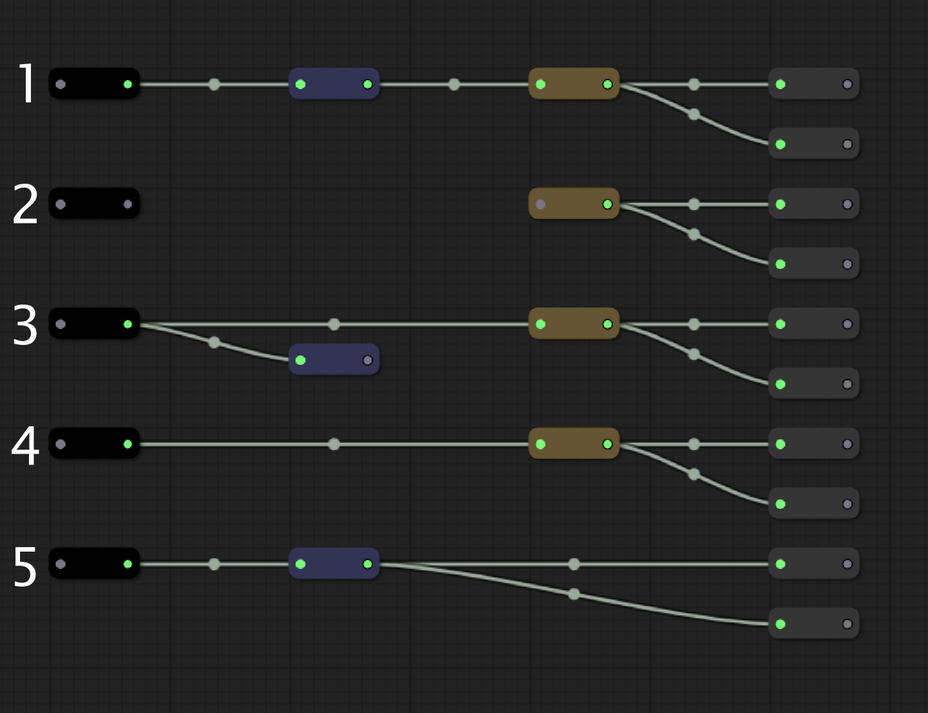
Task: Click the reroute dot between row 4's black and brown nodes
Action: (333, 442)
